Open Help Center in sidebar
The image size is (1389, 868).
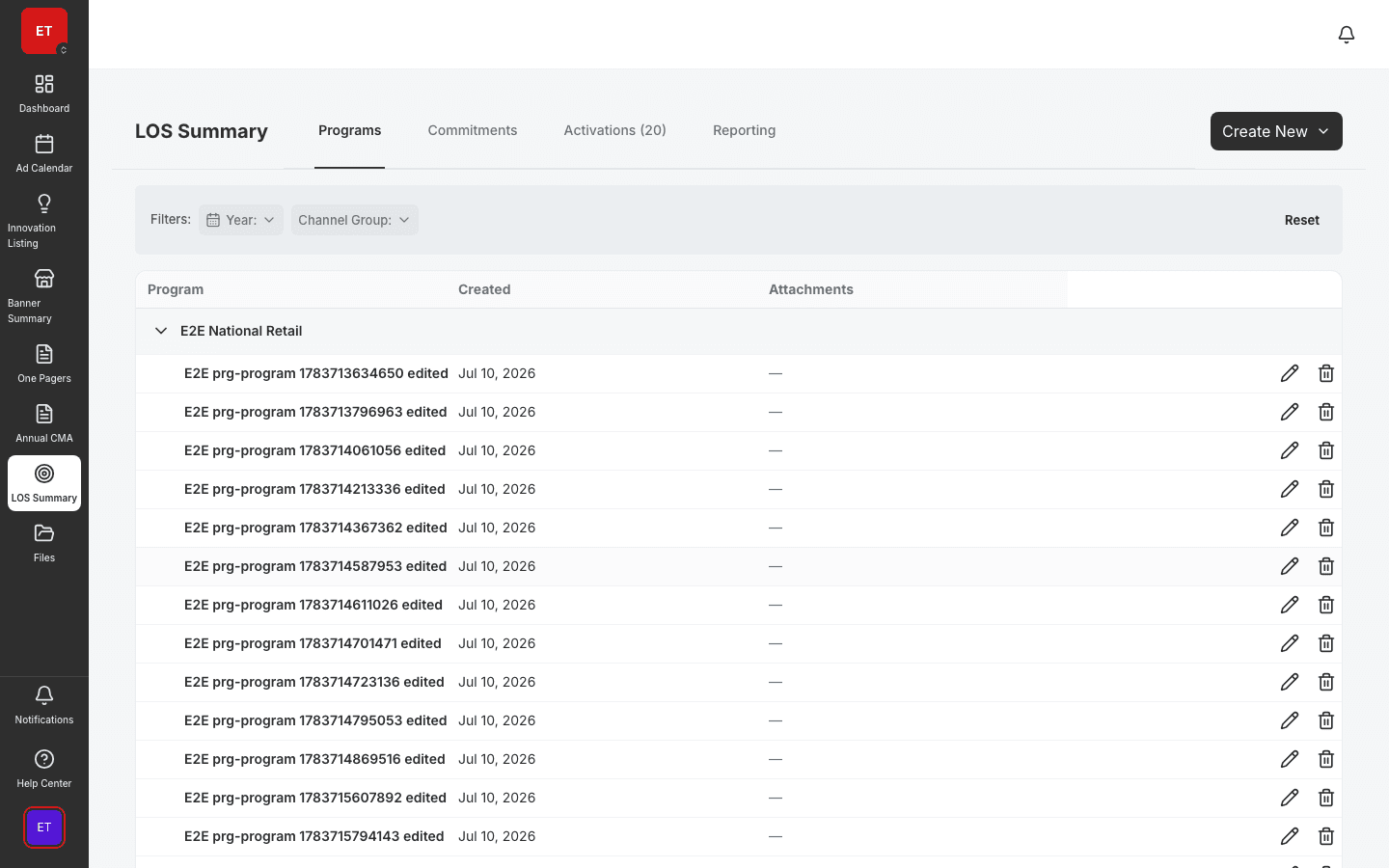44,770
